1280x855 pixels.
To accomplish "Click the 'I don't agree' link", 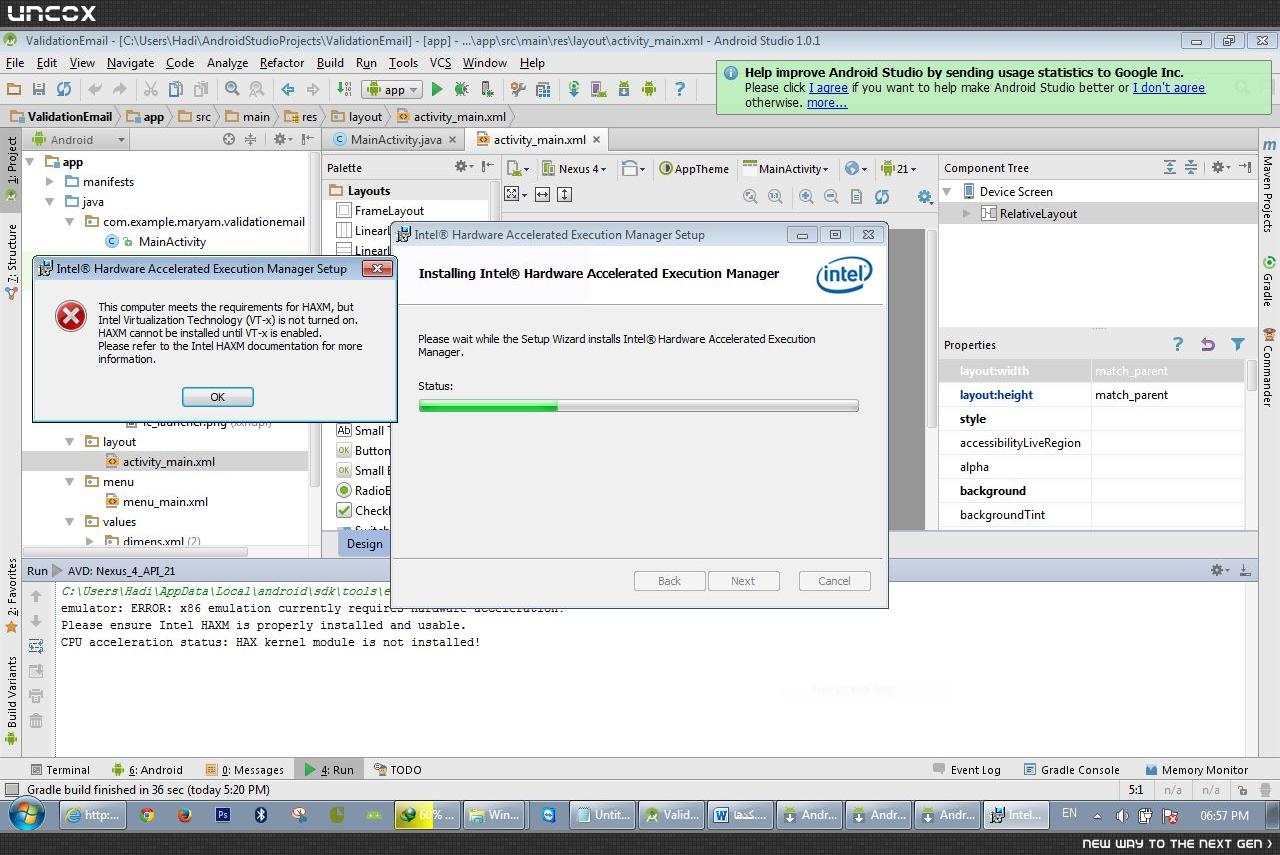I will click(1169, 88).
